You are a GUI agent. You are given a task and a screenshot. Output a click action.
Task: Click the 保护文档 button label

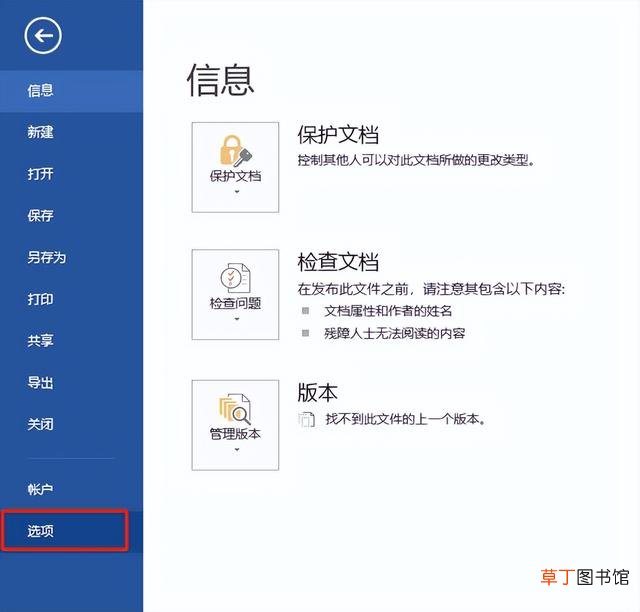point(236,176)
